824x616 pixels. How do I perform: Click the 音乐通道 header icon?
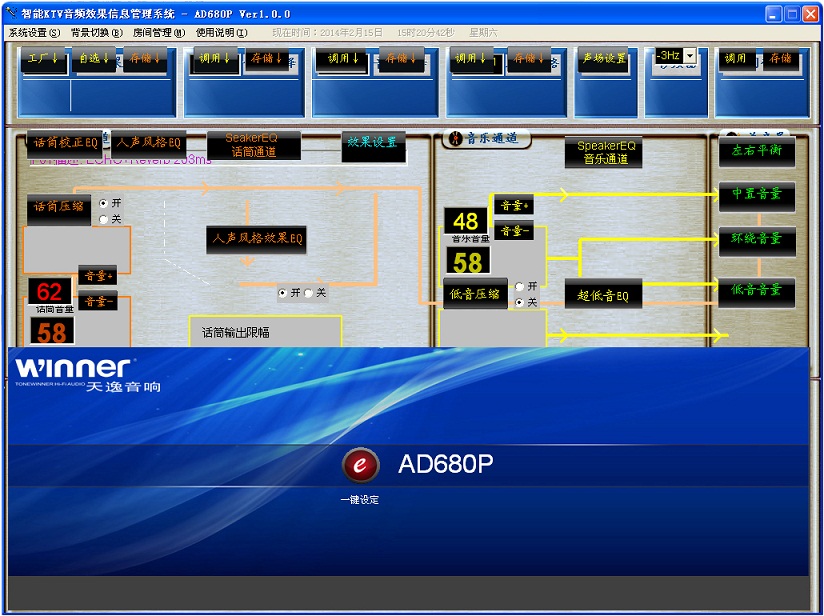pyautogui.click(x=455, y=139)
